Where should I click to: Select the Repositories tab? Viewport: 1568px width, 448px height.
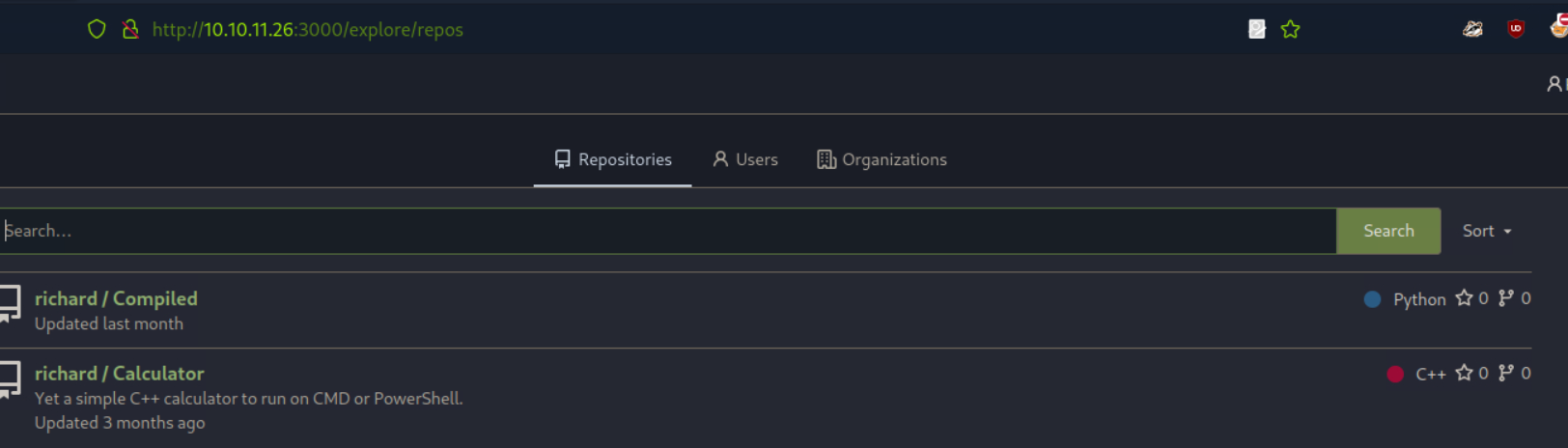613,159
